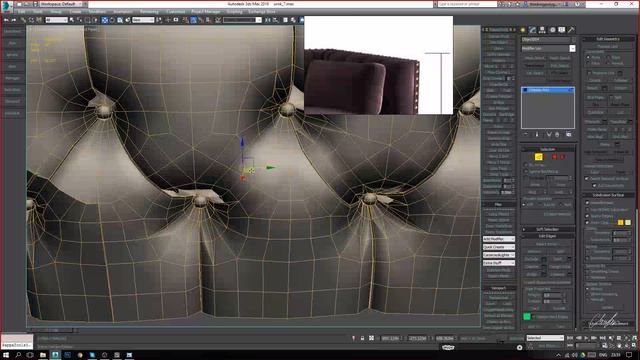This screenshot has width=640, height=360.
Task: Open the Extra Stuff dropdown
Action: [499, 263]
